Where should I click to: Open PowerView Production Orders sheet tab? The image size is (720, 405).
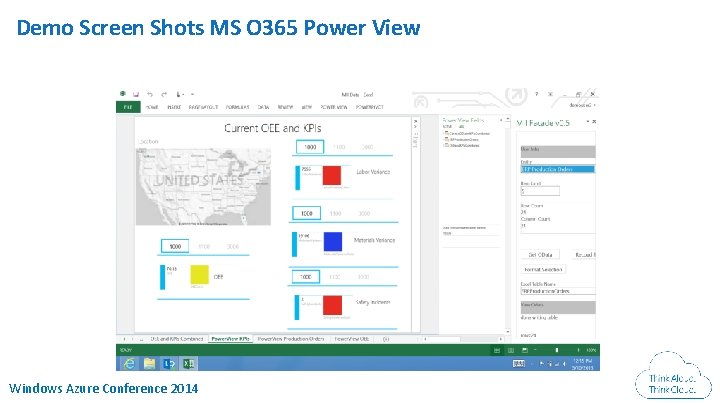(291, 339)
